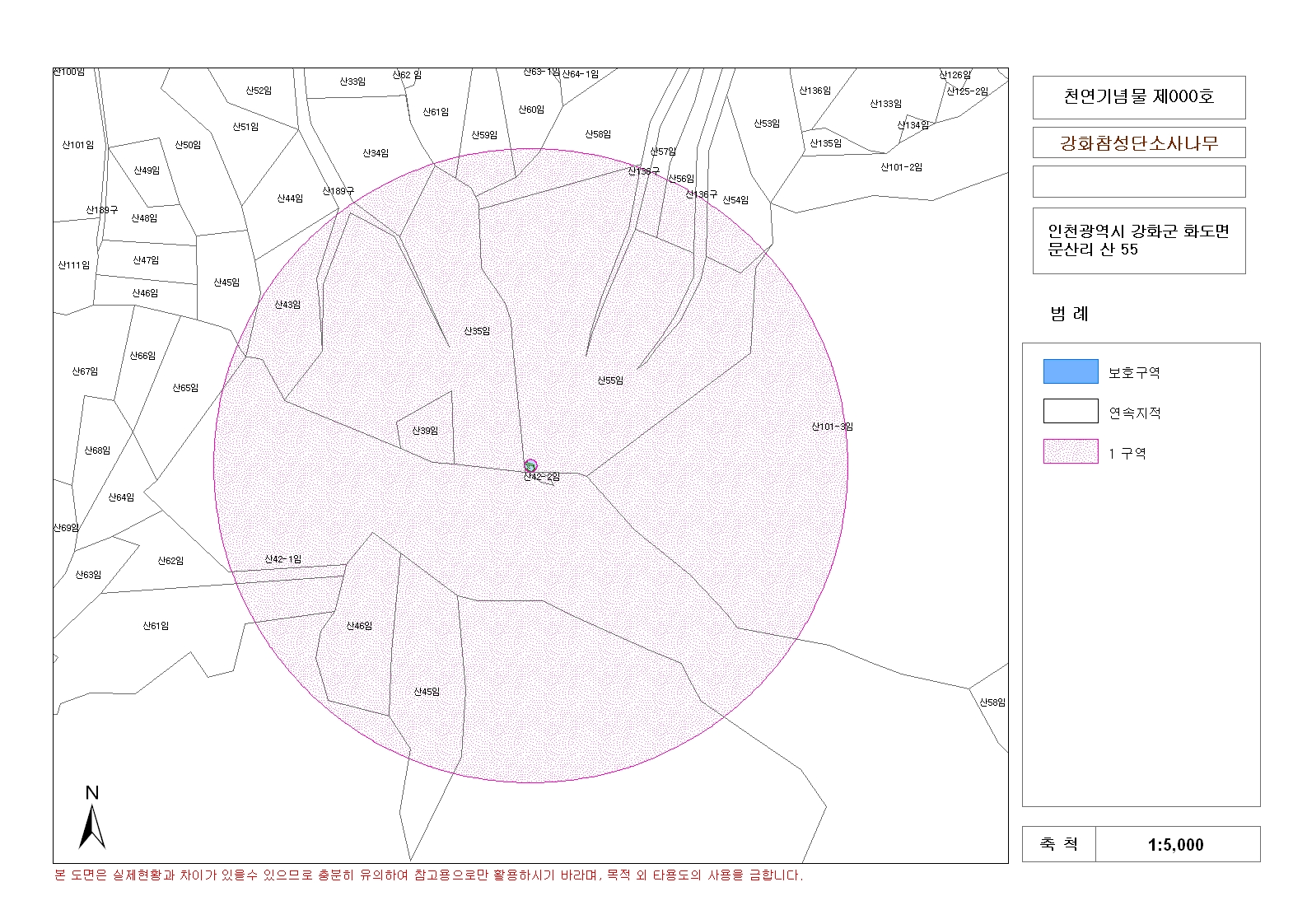
Task: Select the pink dotted 1 구역 legend swatch
Action: pos(1070,451)
